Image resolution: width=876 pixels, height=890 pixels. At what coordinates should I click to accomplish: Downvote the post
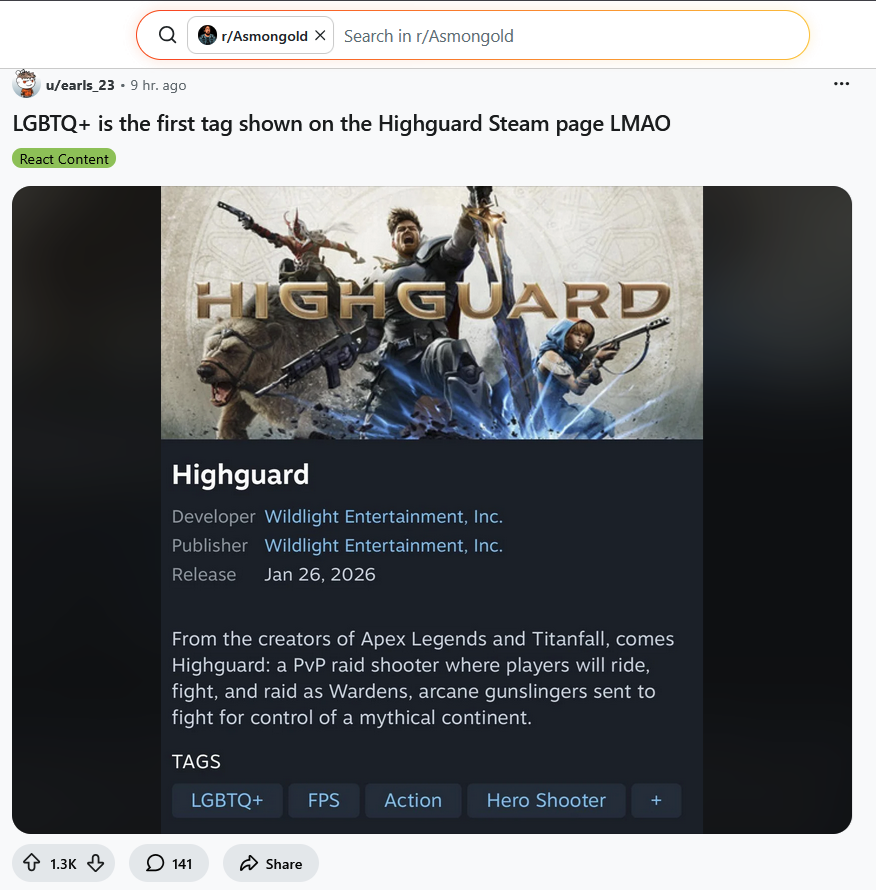click(95, 863)
